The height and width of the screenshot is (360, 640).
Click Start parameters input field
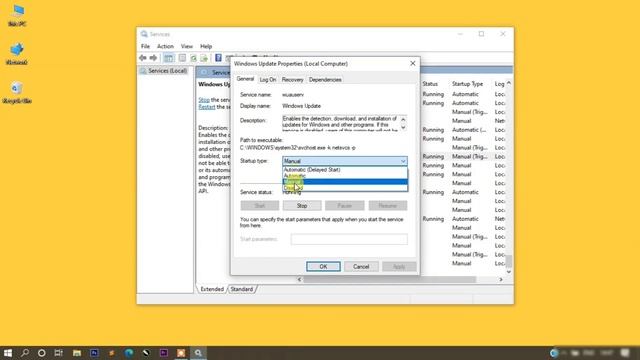tap(349, 239)
